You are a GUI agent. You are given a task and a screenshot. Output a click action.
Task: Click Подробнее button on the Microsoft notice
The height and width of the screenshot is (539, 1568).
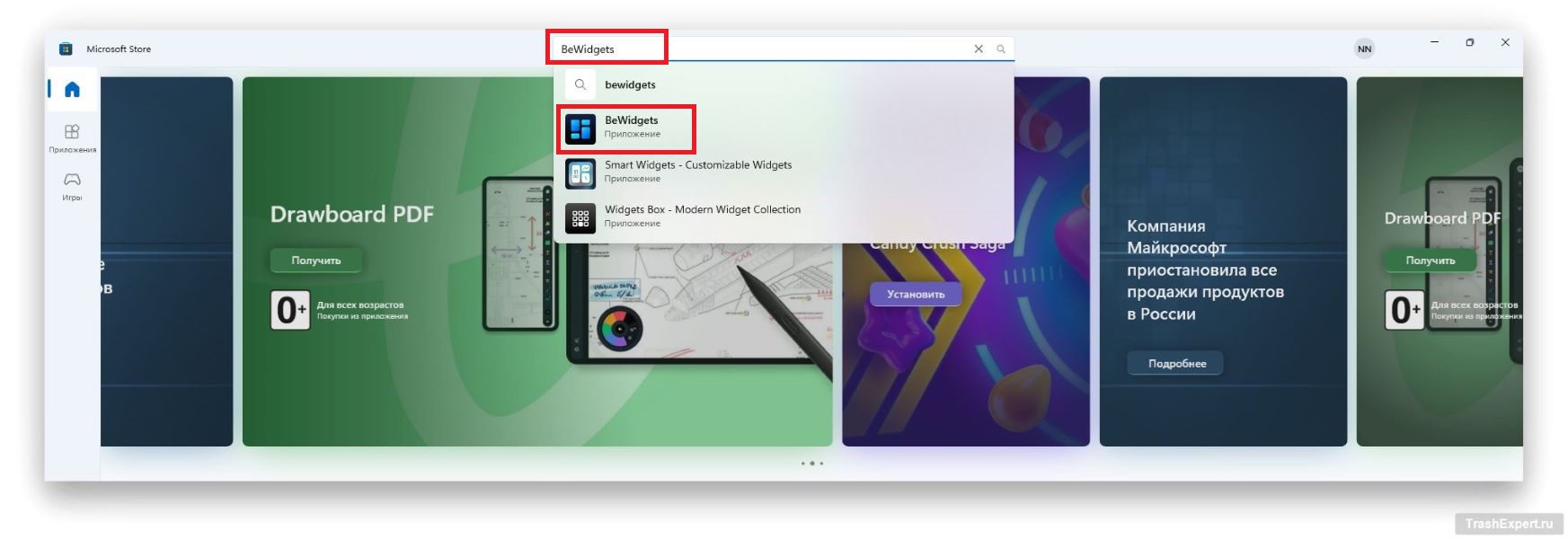pyautogui.click(x=1176, y=364)
